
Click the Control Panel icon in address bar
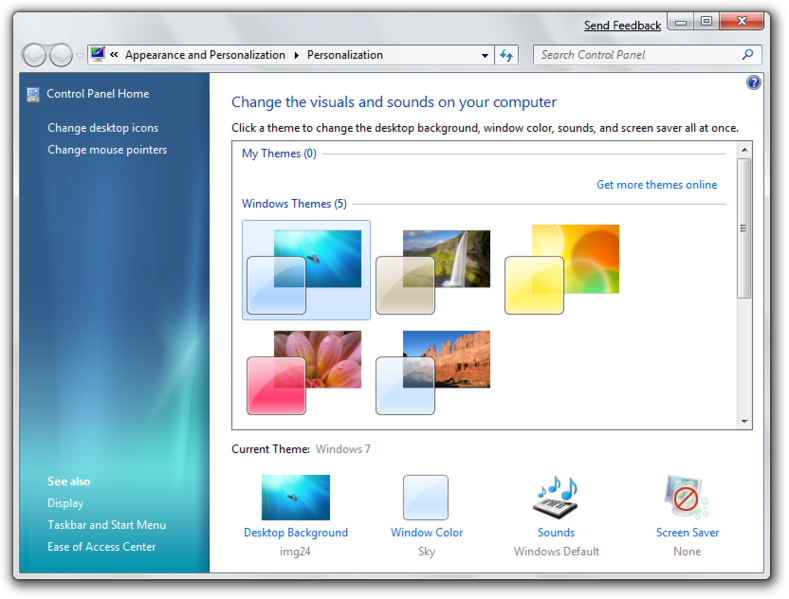click(98, 54)
